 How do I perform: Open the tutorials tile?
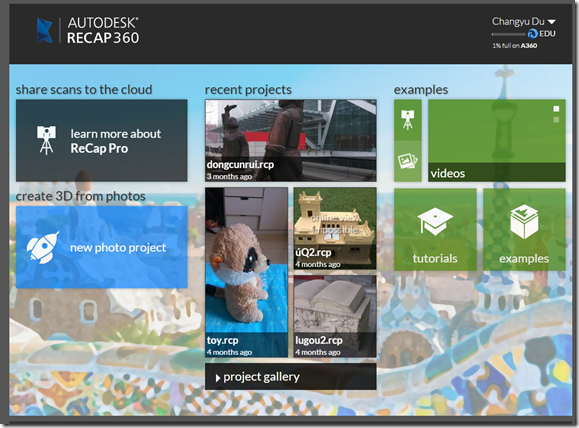[x=435, y=229]
